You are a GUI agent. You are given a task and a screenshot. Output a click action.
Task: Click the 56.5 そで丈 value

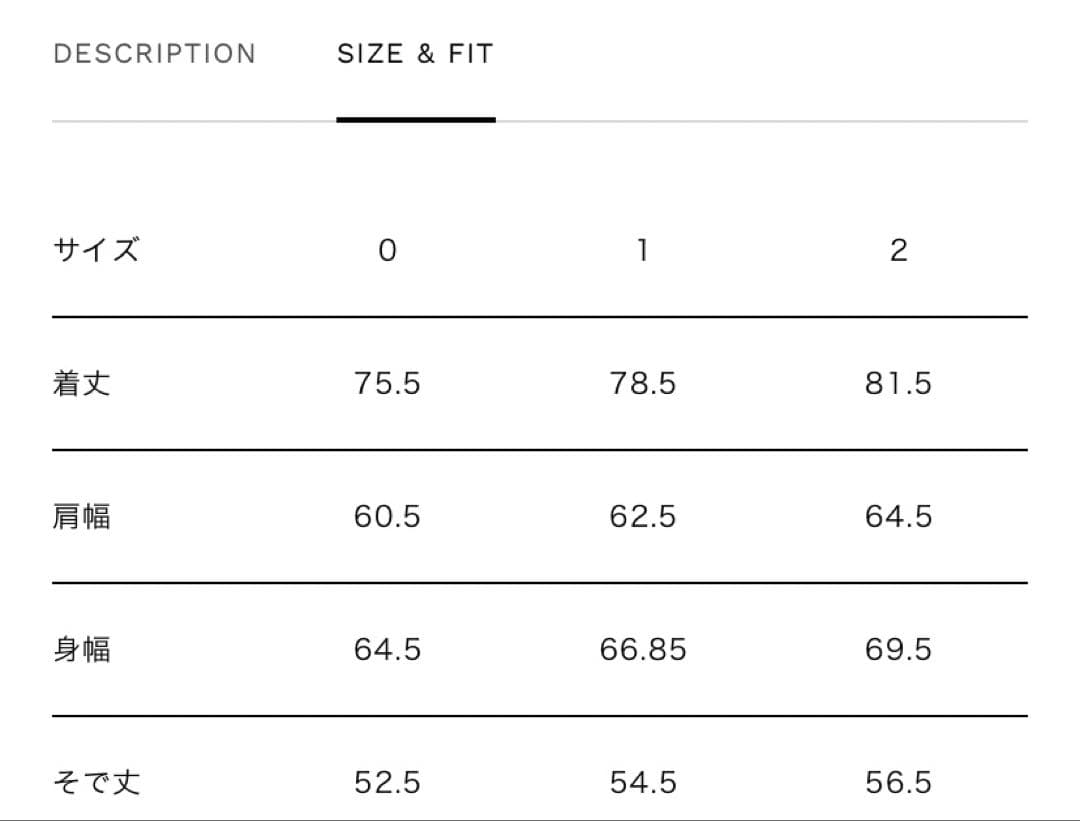tap(898, 782)
